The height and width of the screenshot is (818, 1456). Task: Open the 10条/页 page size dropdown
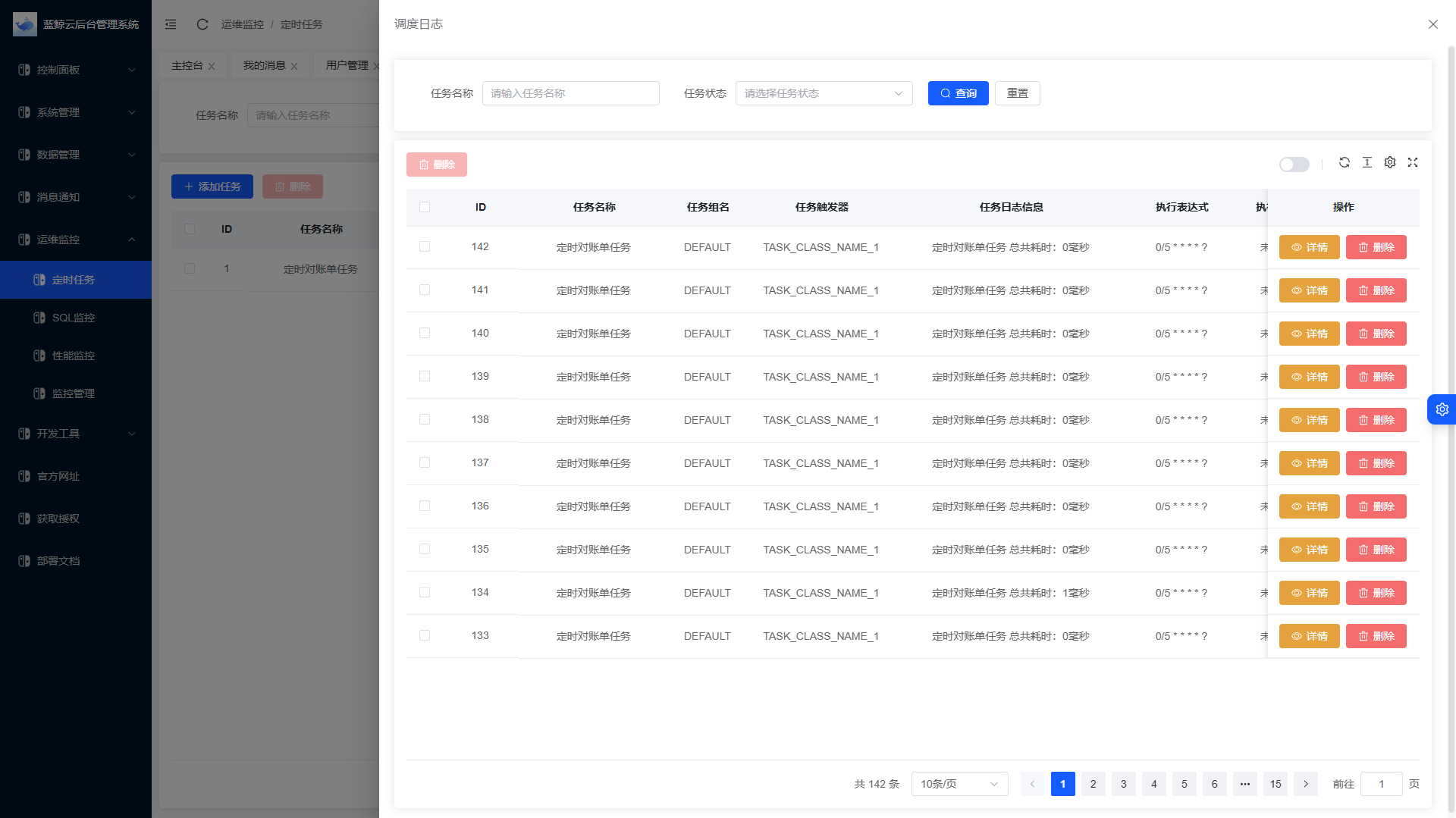pos(959,784)
